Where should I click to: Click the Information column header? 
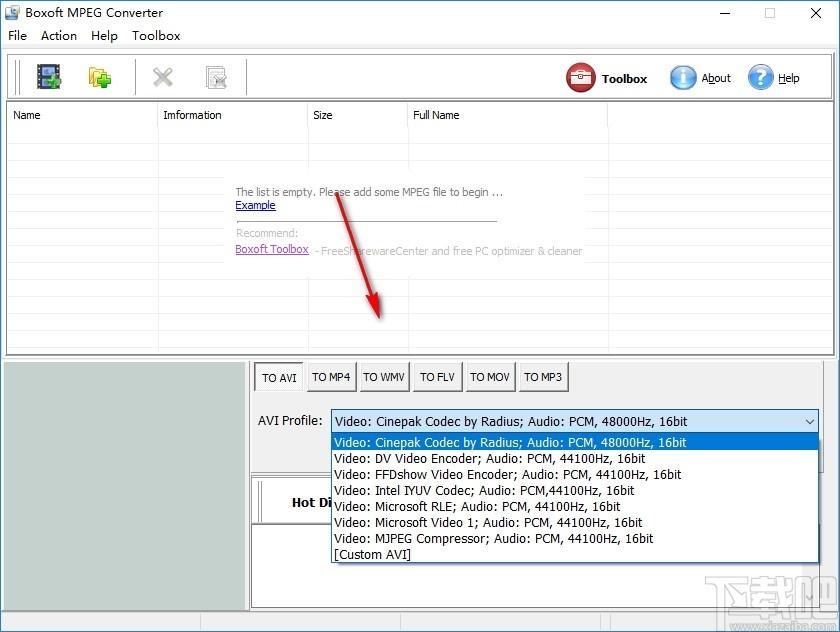point(233,115)
